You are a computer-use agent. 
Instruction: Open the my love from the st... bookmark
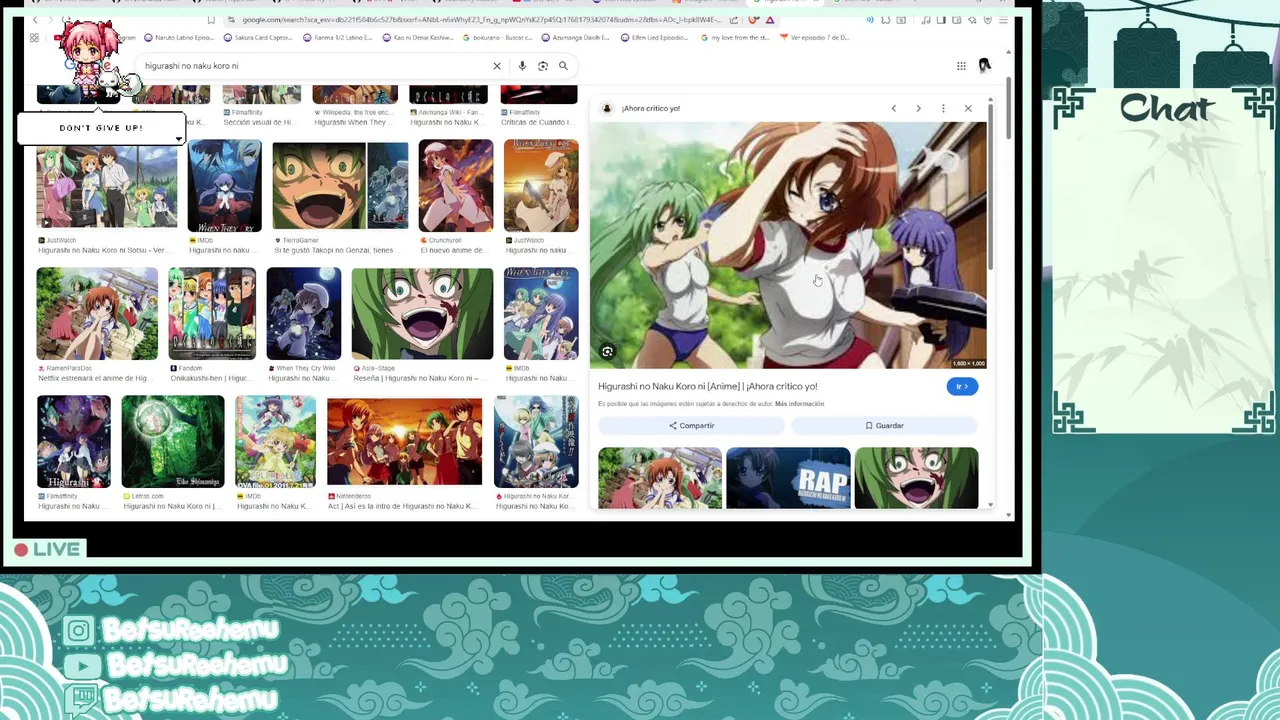734,38
